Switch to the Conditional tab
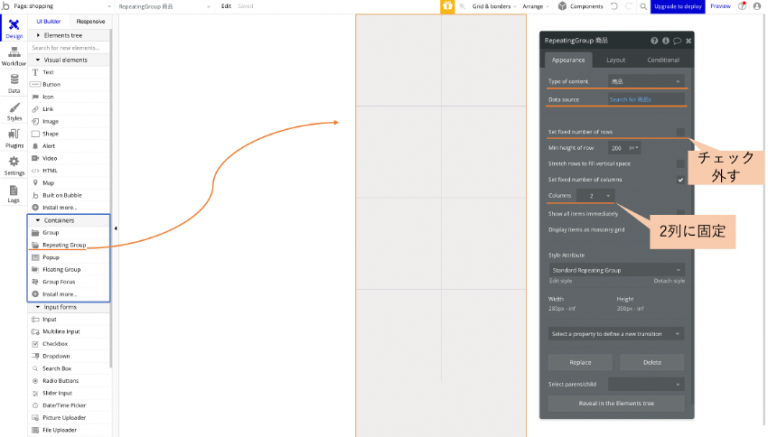Image resolution: width=768 pixels, height=437 pixels. click(x=663, y=60)
